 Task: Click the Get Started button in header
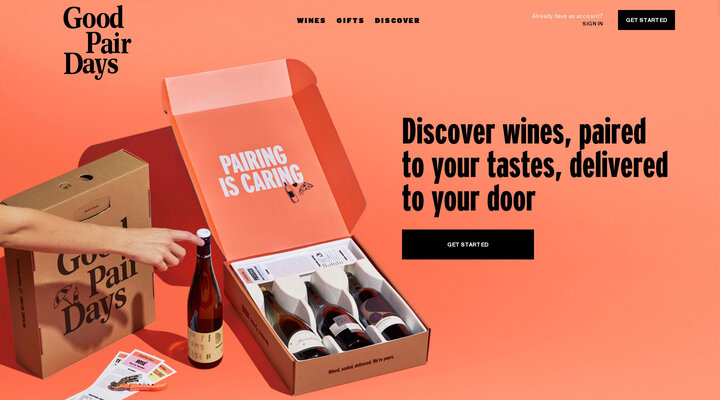coord(646,20)
